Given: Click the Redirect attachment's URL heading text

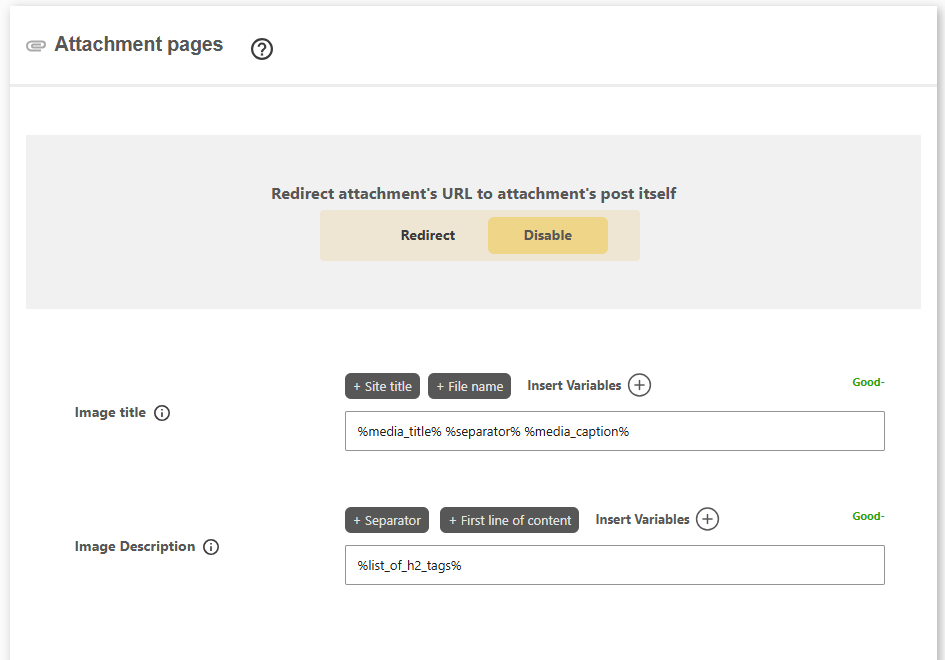Looking at the screenshot, I should pyautogui.click(x=473, y=193).
